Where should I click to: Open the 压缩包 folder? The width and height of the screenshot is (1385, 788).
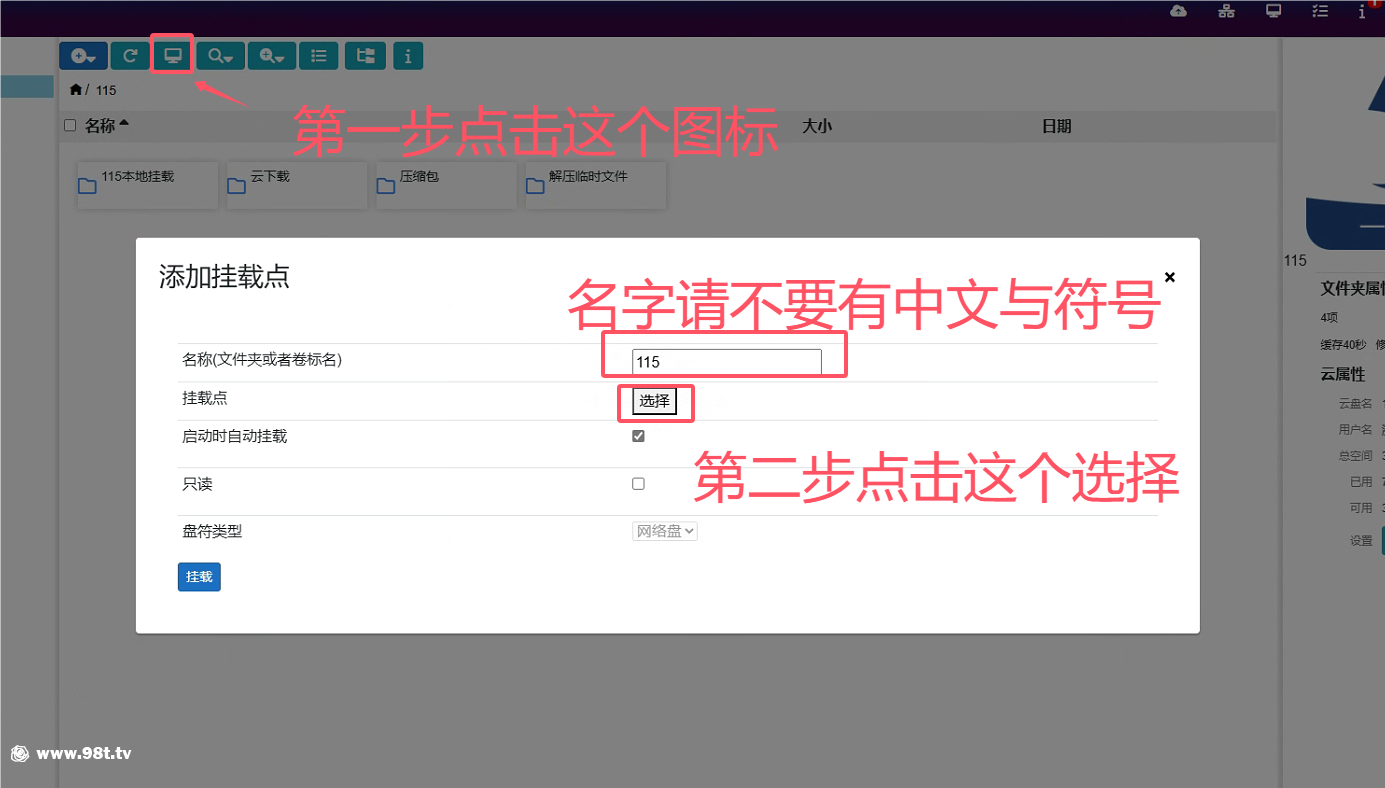(x=446, y=185)
